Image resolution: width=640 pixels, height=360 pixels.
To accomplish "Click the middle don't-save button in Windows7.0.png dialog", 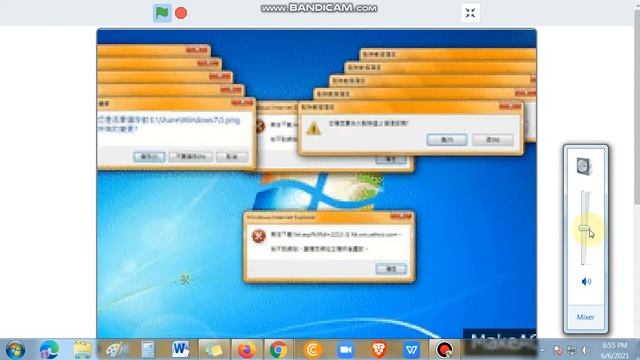I will pos(190,157).
